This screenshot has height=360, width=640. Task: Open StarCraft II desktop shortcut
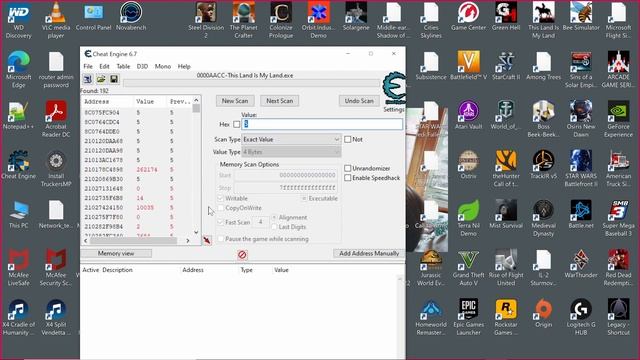click(506, 65)
